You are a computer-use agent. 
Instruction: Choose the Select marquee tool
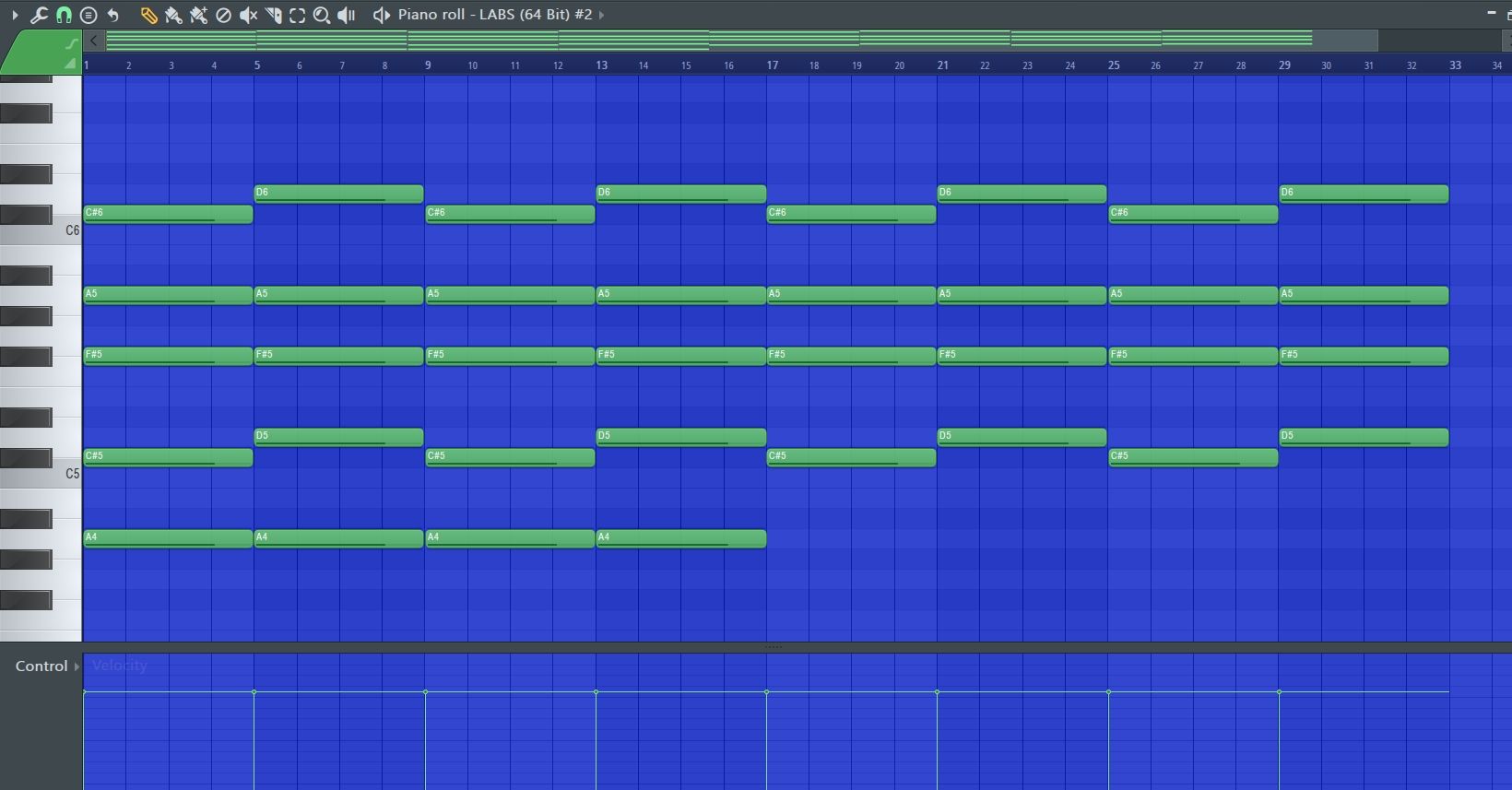[297, 15]
